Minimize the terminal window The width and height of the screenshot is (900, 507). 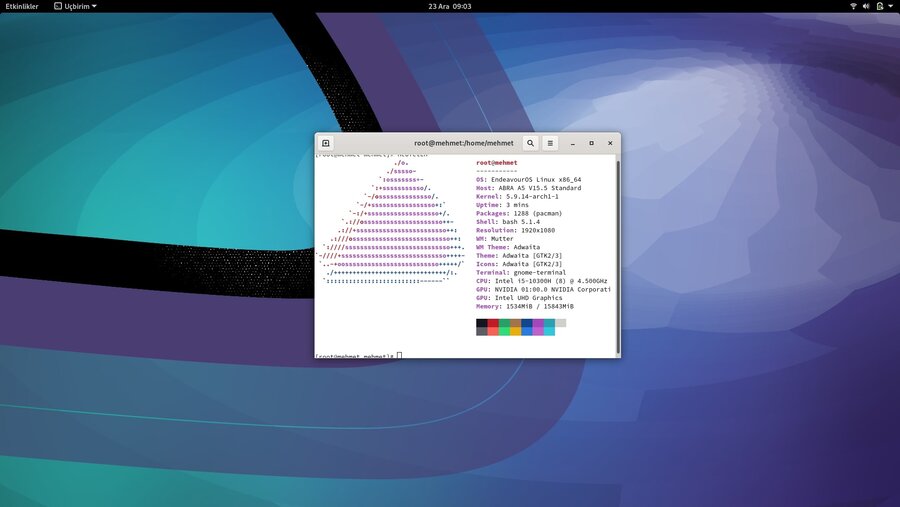[x=572, y=143]
